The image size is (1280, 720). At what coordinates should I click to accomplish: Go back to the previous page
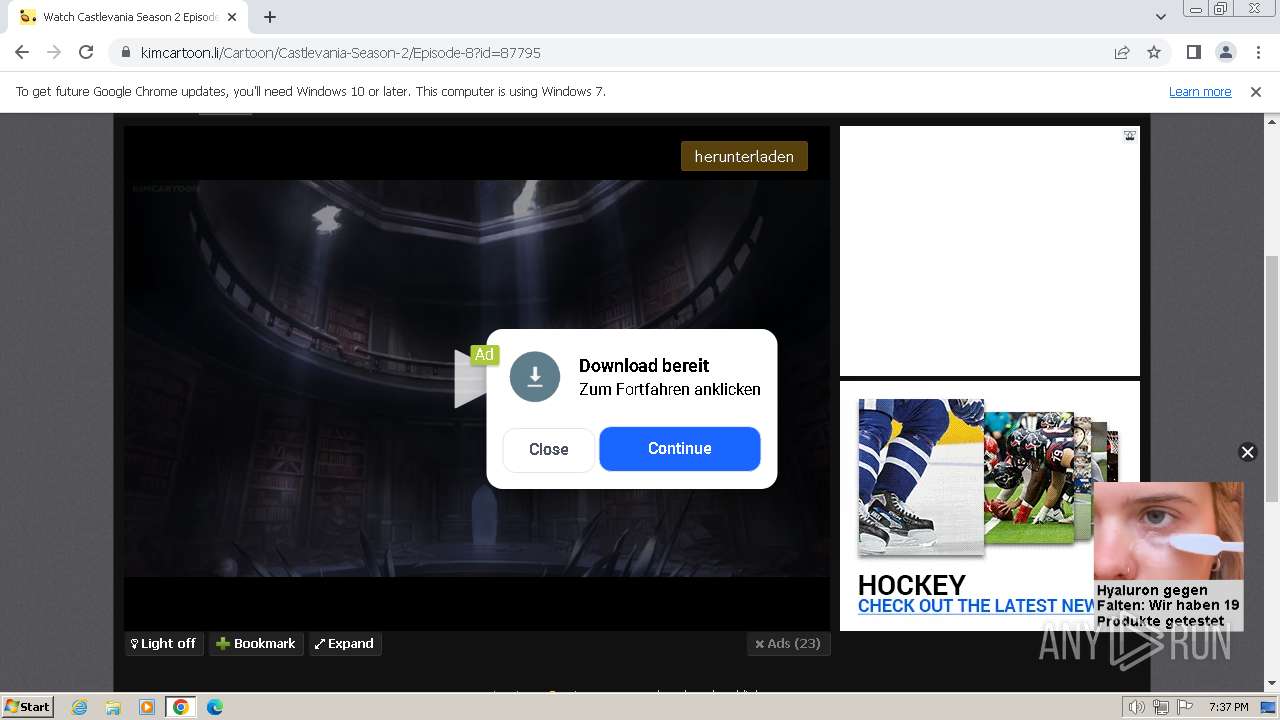pos(22,52)
